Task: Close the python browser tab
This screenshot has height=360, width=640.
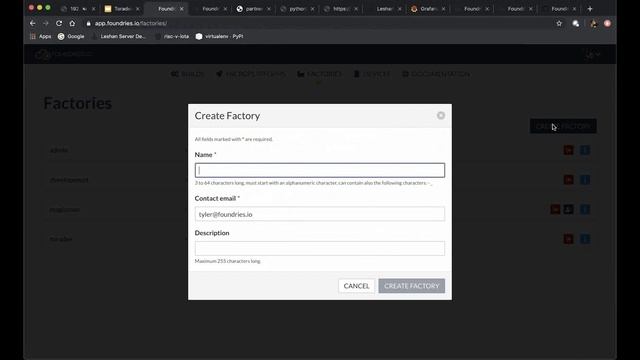Action: pos(313,9)
